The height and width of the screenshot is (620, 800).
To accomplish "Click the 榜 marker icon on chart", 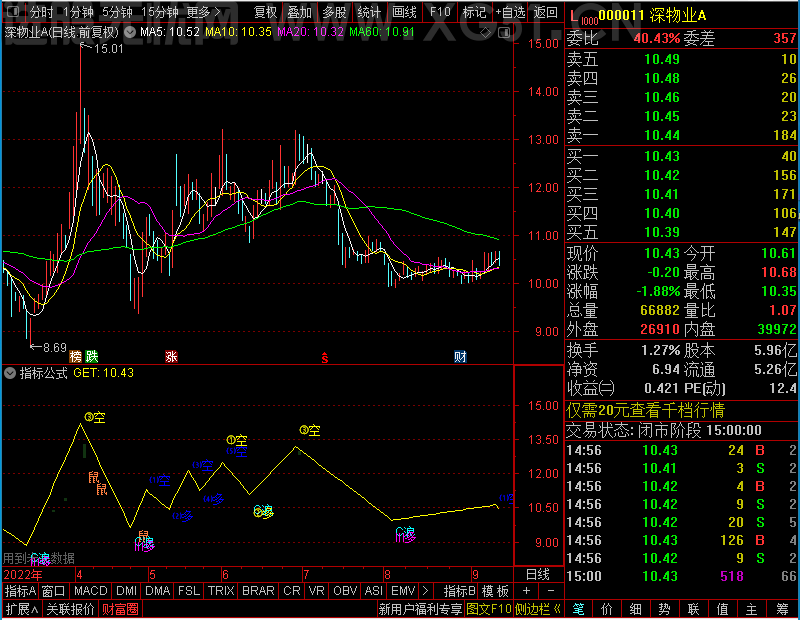I will (76, 356).
